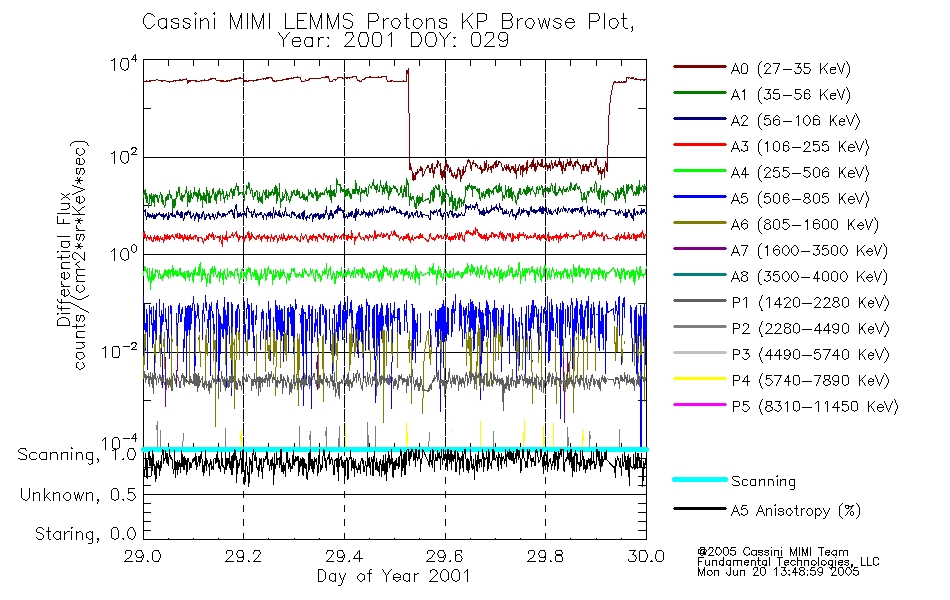Select the A2 (56-106 KeV) legend label

pos(795,121)
